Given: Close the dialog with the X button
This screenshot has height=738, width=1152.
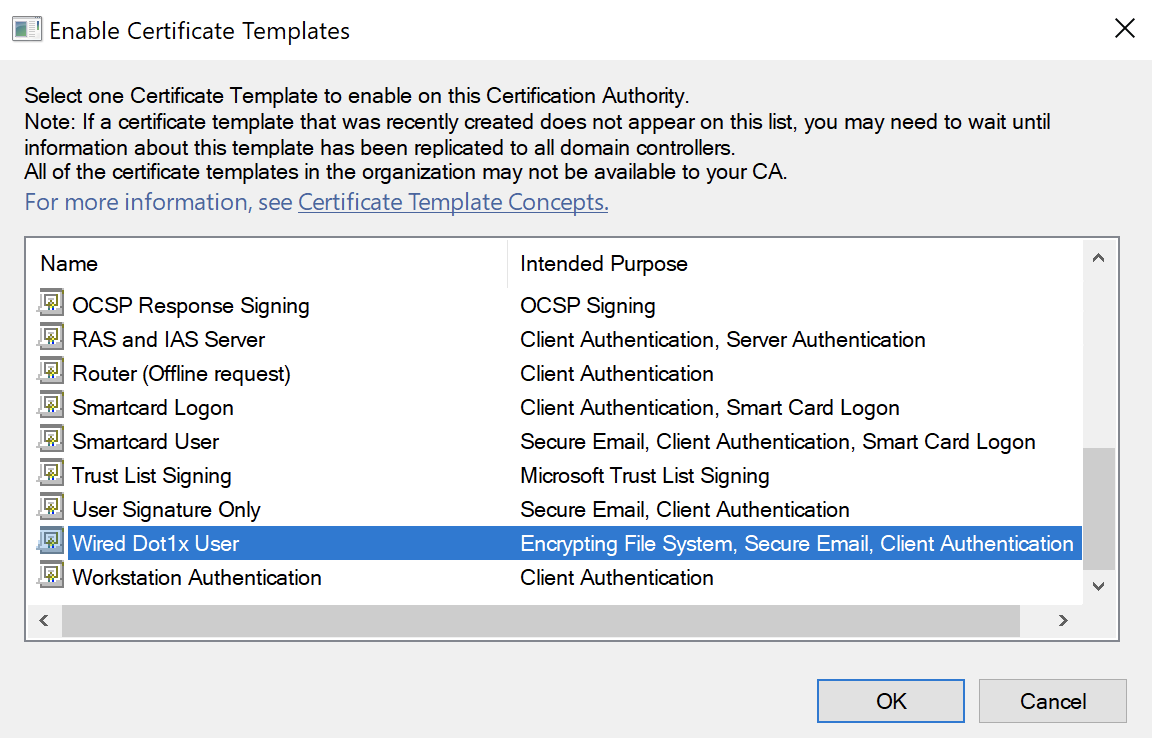Looking at the screenshot, I should [1124, 29].
